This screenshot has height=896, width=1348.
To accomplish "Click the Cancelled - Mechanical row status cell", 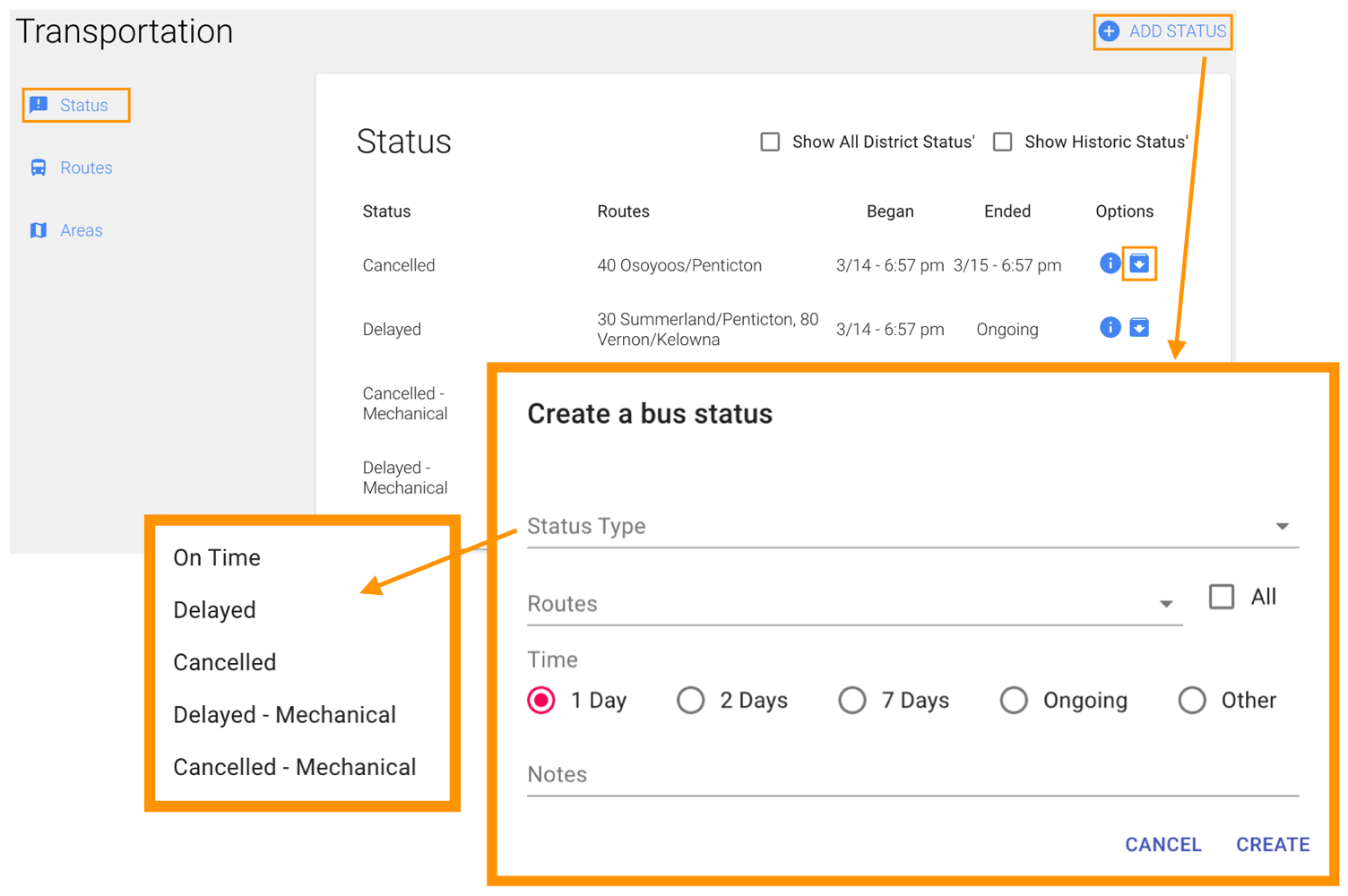I will point(405,403).
